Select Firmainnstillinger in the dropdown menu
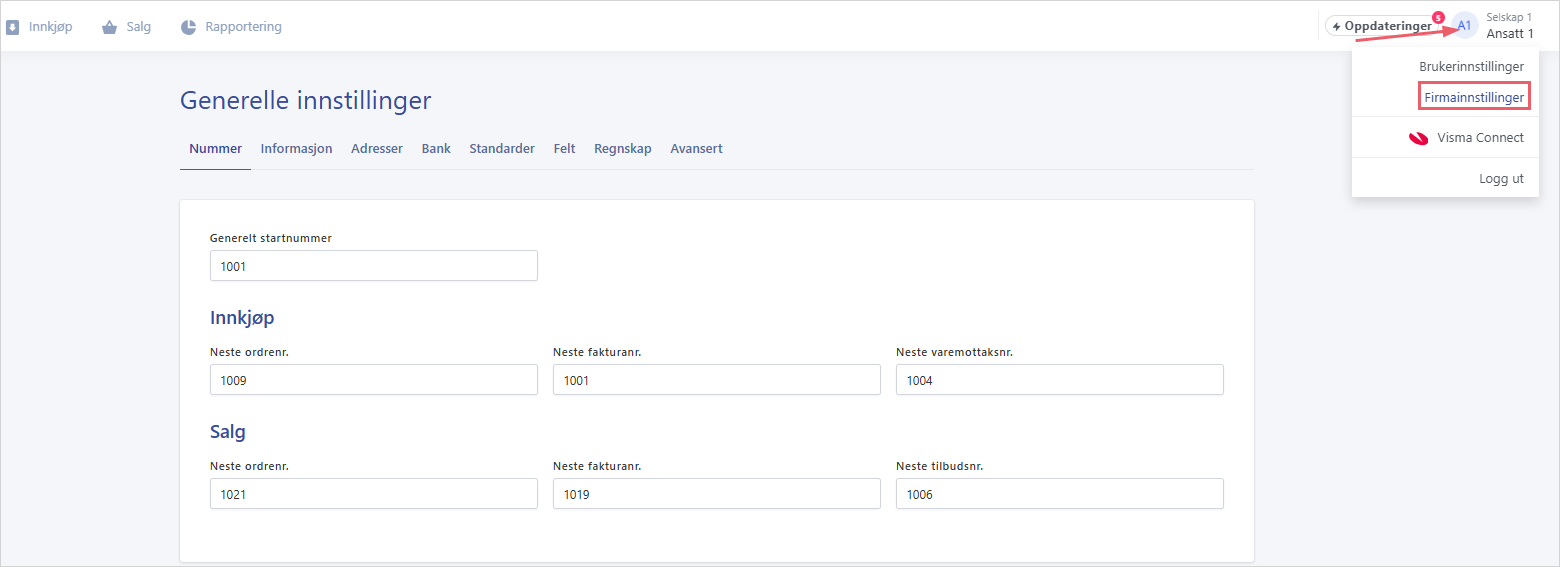Screen dimensions: 1560x567 (x=1474, y=97)
